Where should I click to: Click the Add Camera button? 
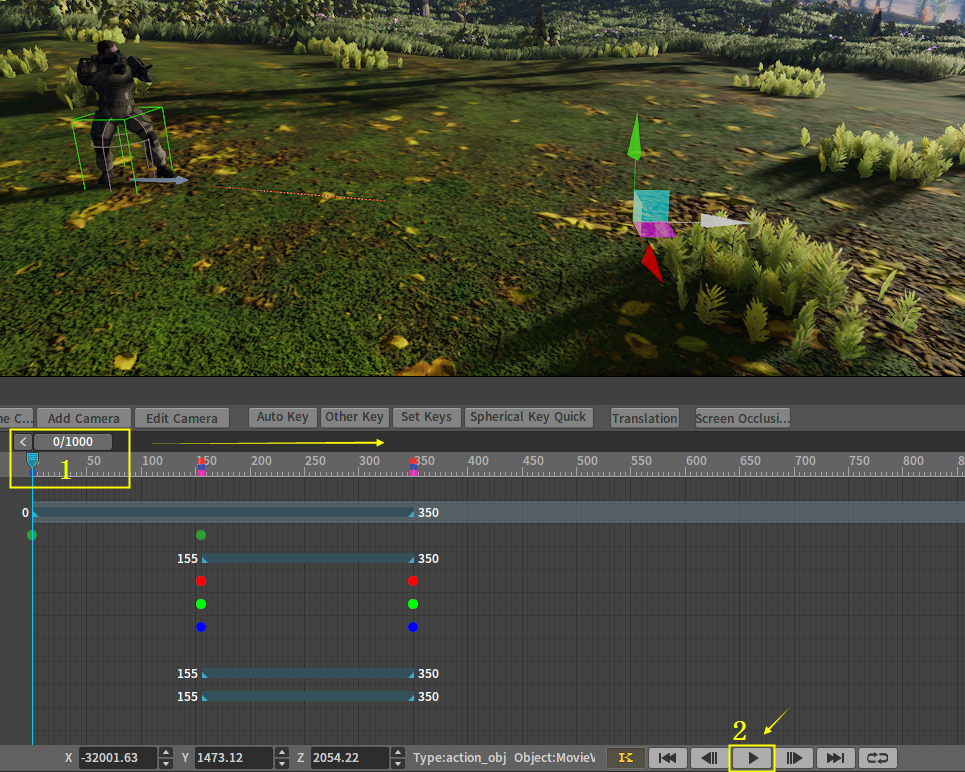point(84,418)
